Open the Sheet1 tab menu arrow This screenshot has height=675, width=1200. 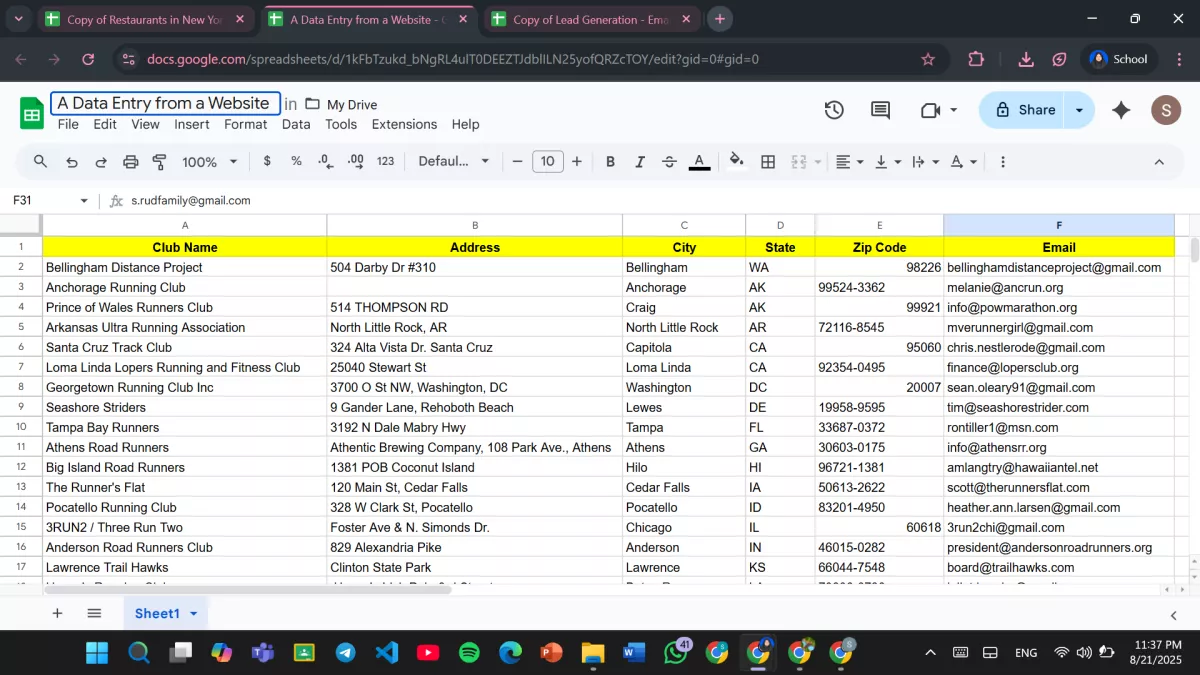coord(194,613)
